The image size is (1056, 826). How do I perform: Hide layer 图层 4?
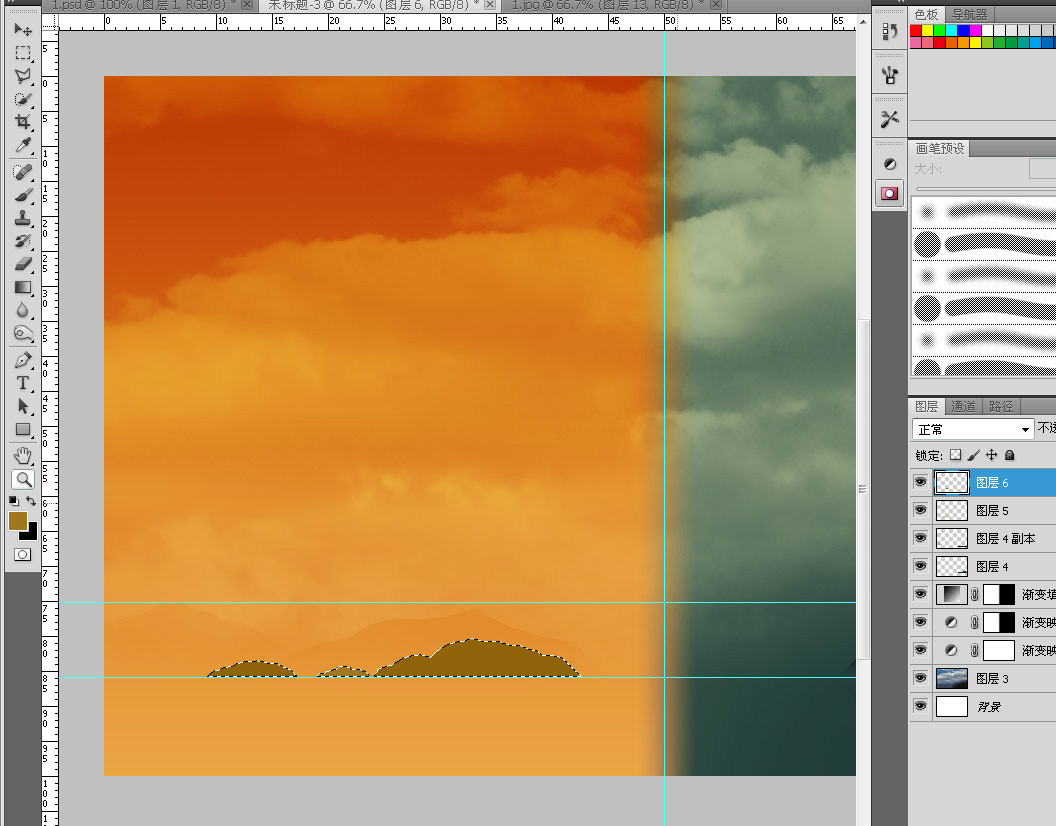[x=921, y=566]
